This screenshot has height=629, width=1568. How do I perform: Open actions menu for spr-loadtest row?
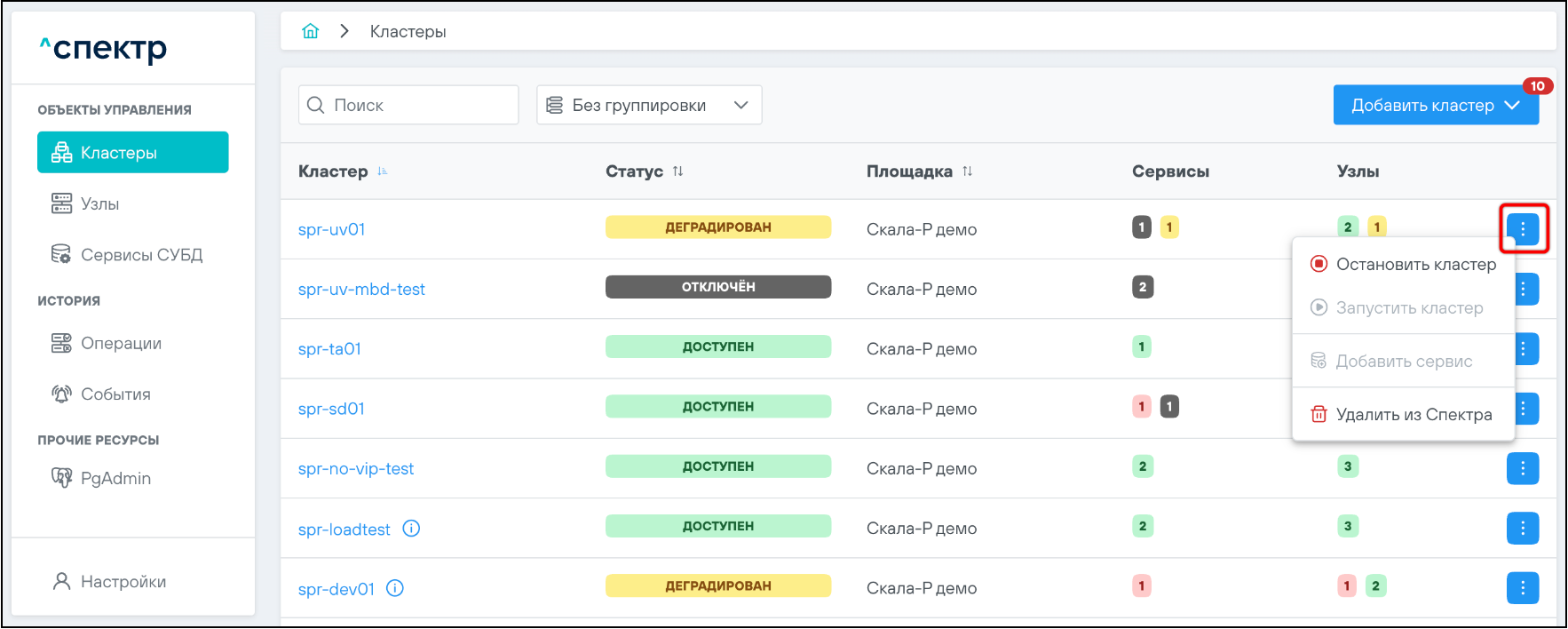1522,529
